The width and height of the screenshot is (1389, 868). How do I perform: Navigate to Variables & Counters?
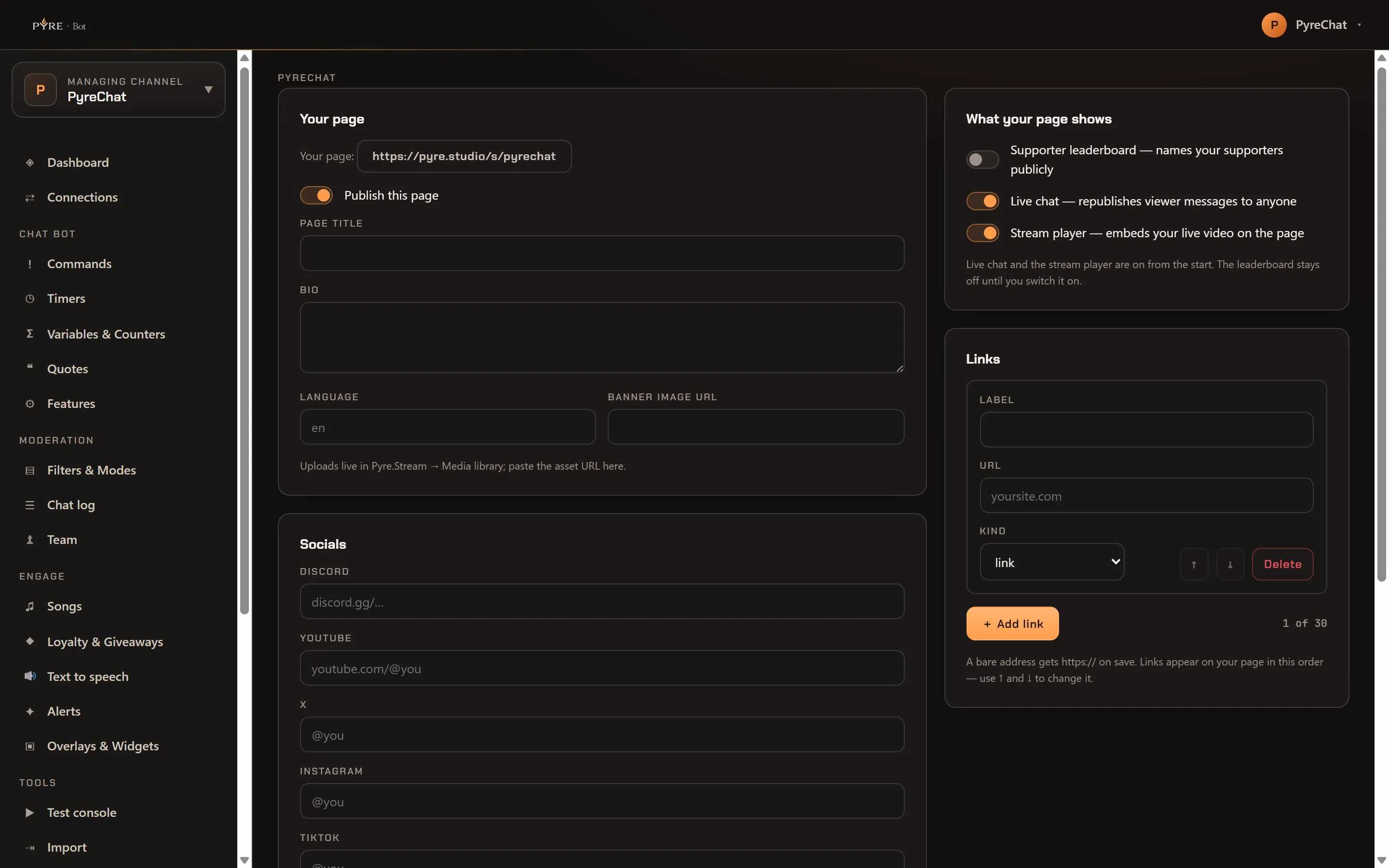coord(106,334)
